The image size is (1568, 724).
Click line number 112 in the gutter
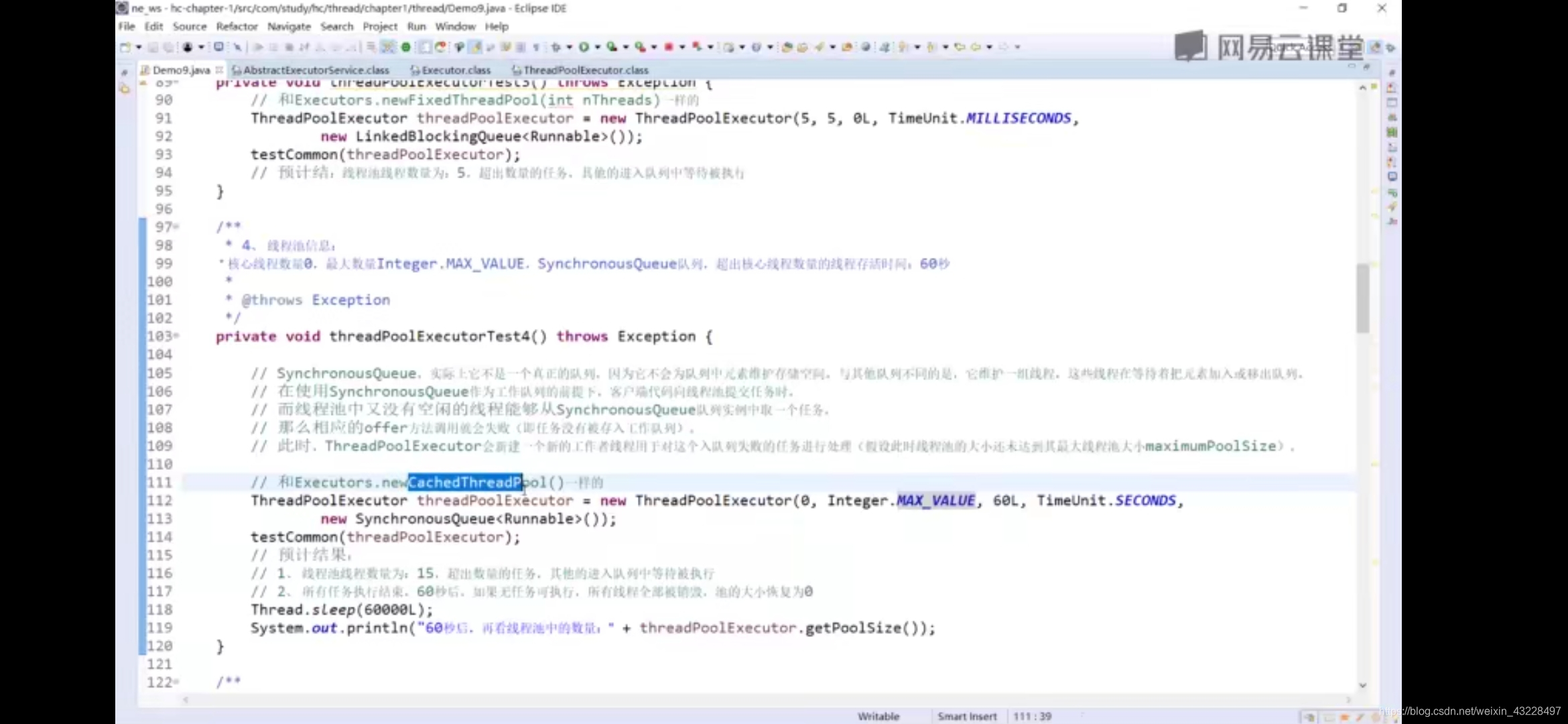[159, 501]
